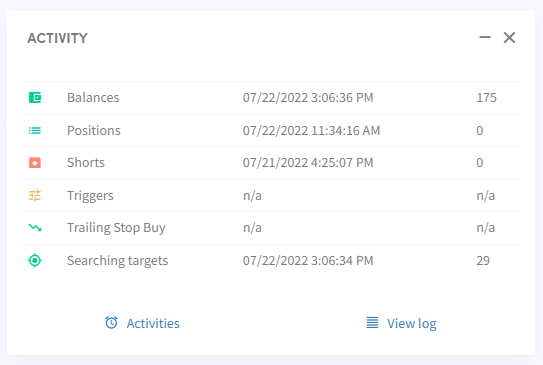Click the Searching targets count 29
Viewport: 543px width, 365px height.
pos(483,260)
